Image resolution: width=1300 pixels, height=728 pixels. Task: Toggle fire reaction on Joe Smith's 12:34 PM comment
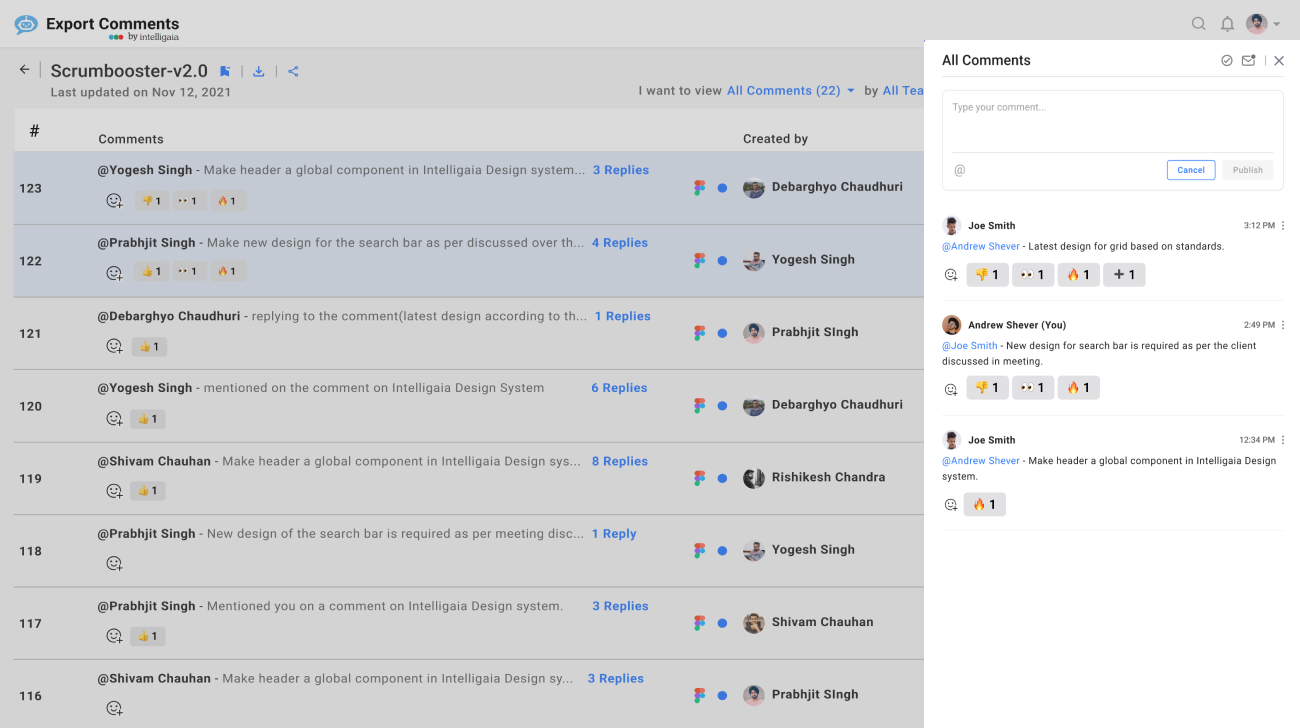click(984, 505)
